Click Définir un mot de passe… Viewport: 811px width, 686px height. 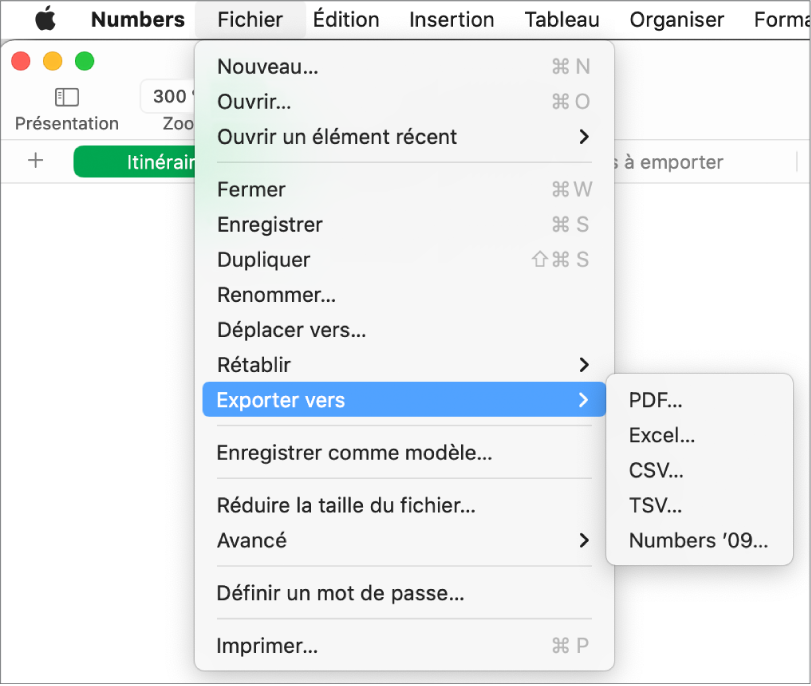(x=340, y=594)
